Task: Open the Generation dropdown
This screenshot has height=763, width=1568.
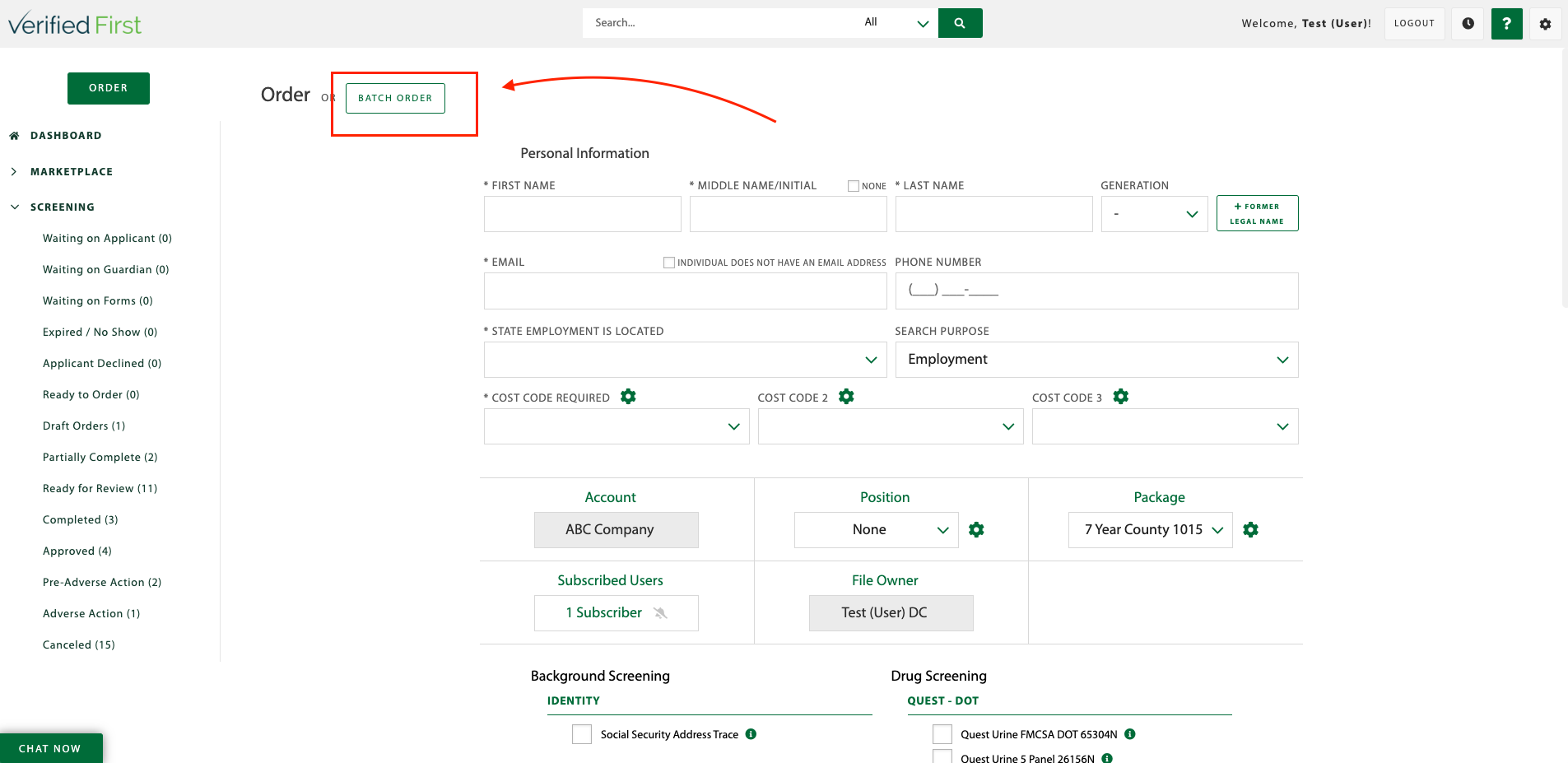Action: tap(1154, 214)
